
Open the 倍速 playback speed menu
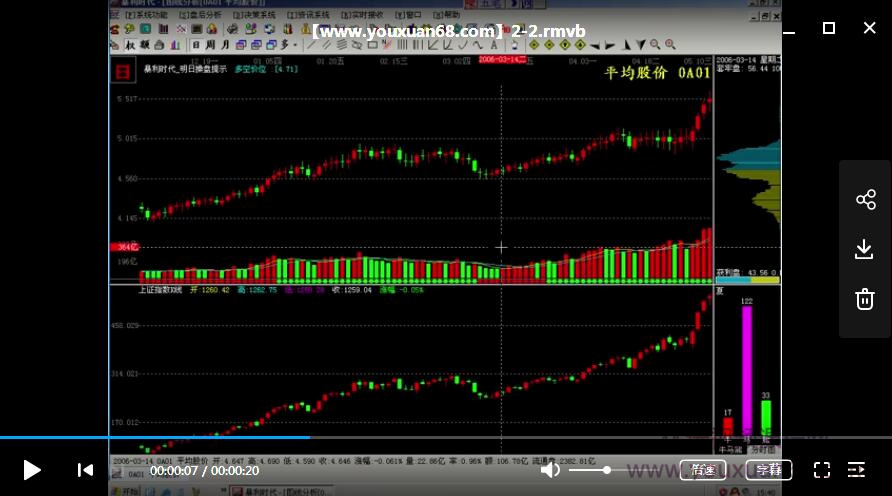(x=703, y=470)
